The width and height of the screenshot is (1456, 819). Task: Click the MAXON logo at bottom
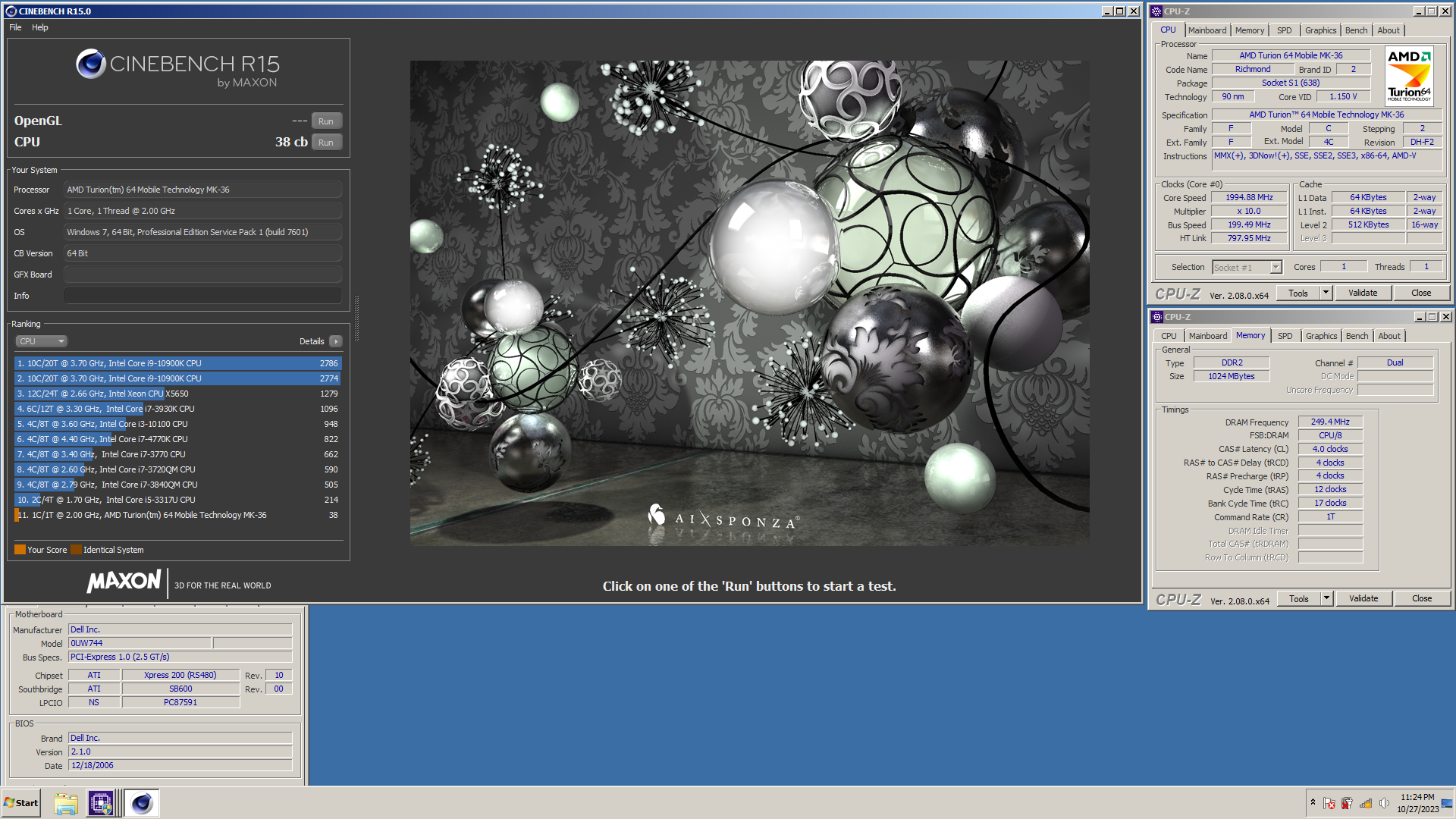coord(124,582)
